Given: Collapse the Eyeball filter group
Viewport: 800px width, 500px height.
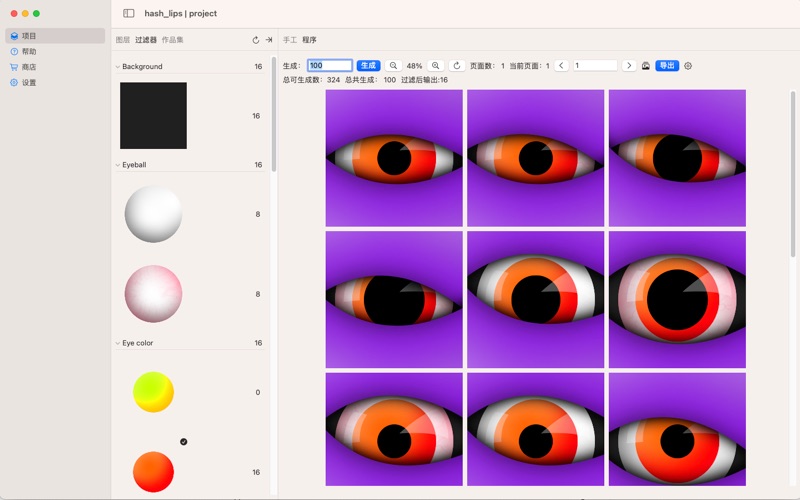Looking at the screenshot, I should coord(117,165).
